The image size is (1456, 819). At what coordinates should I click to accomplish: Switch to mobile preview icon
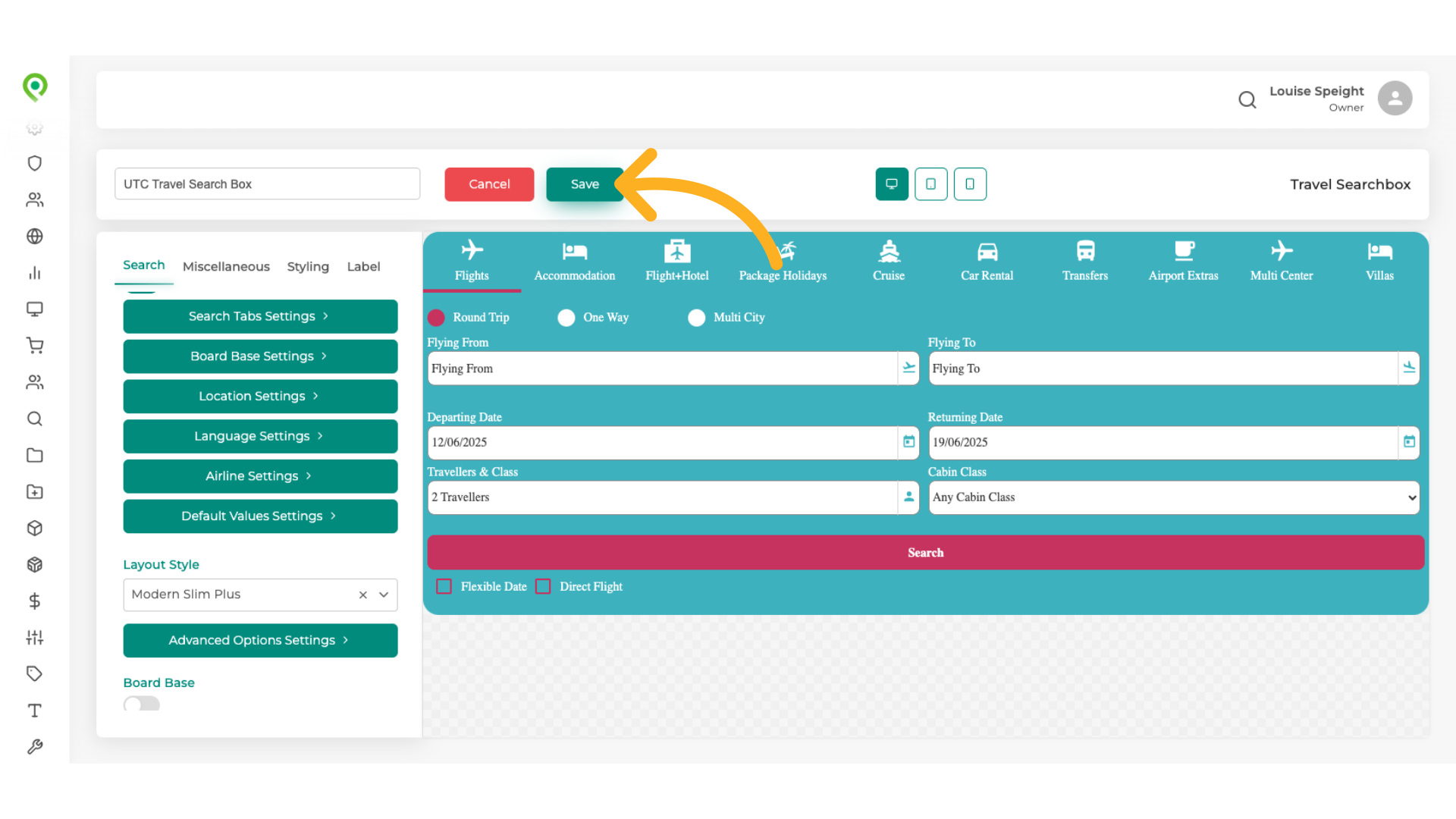(970, 184)
